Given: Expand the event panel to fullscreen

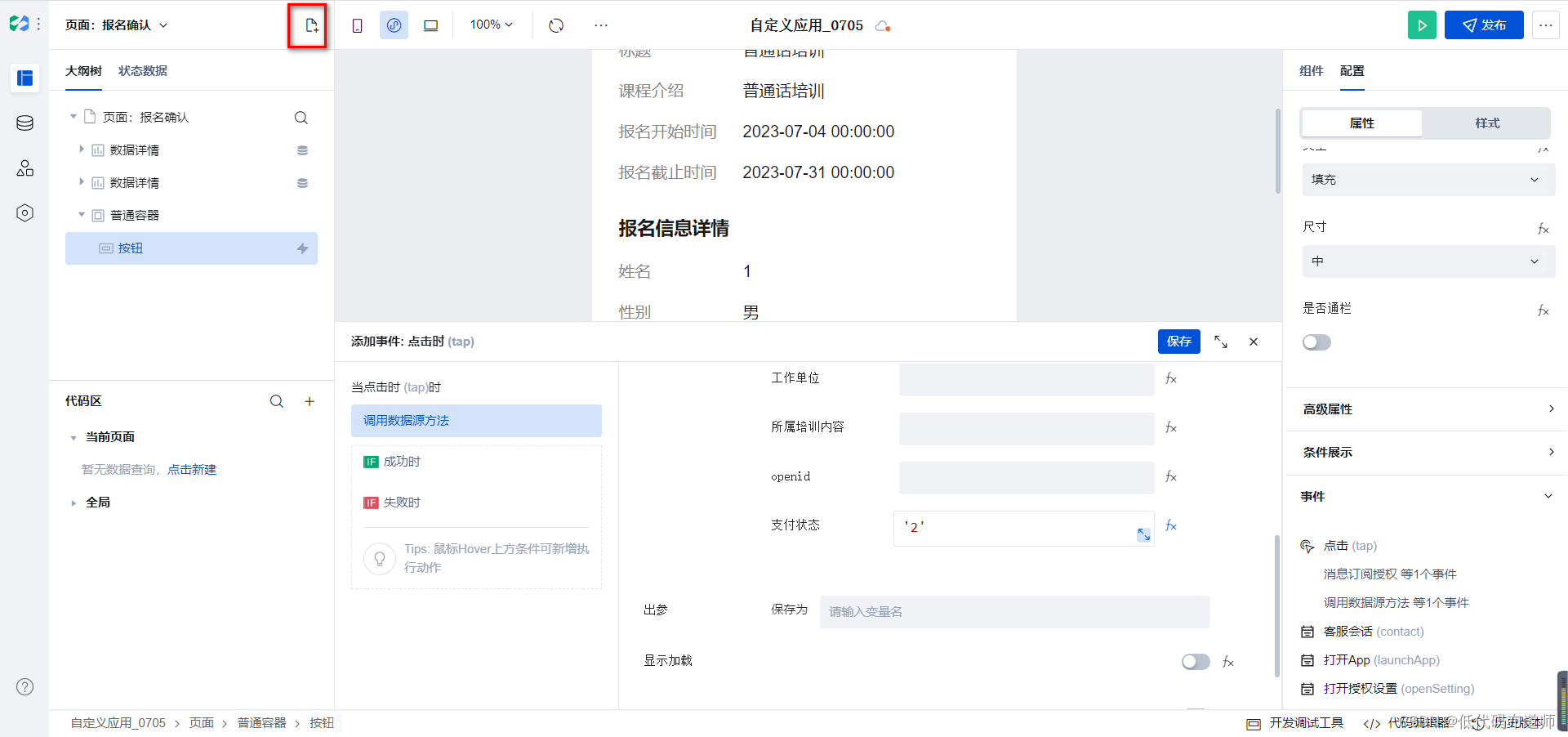Looking at the screenshot, I should tap(1221, 342).
